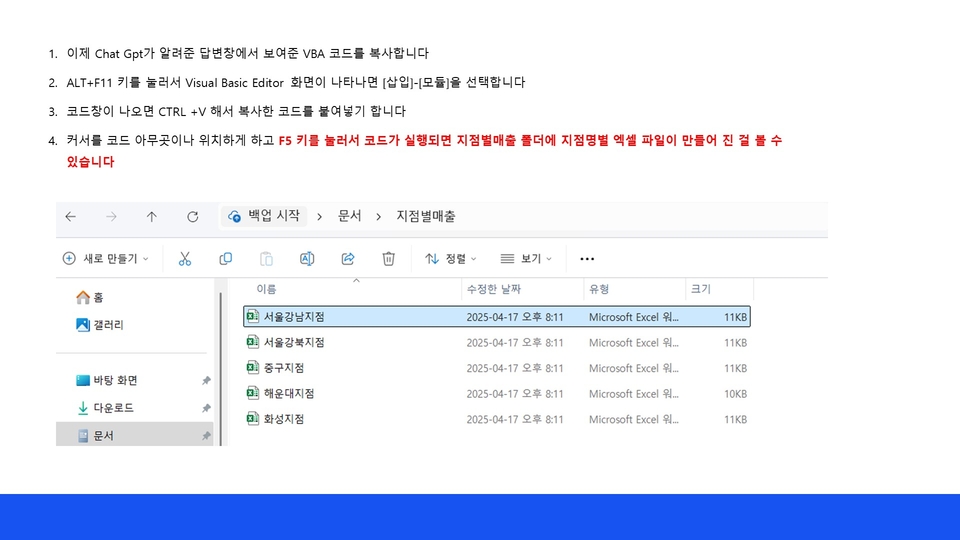Click Excel icon of 서울강북지점
The height and width of the screenshot is (540, 960).
pos(252,342)
